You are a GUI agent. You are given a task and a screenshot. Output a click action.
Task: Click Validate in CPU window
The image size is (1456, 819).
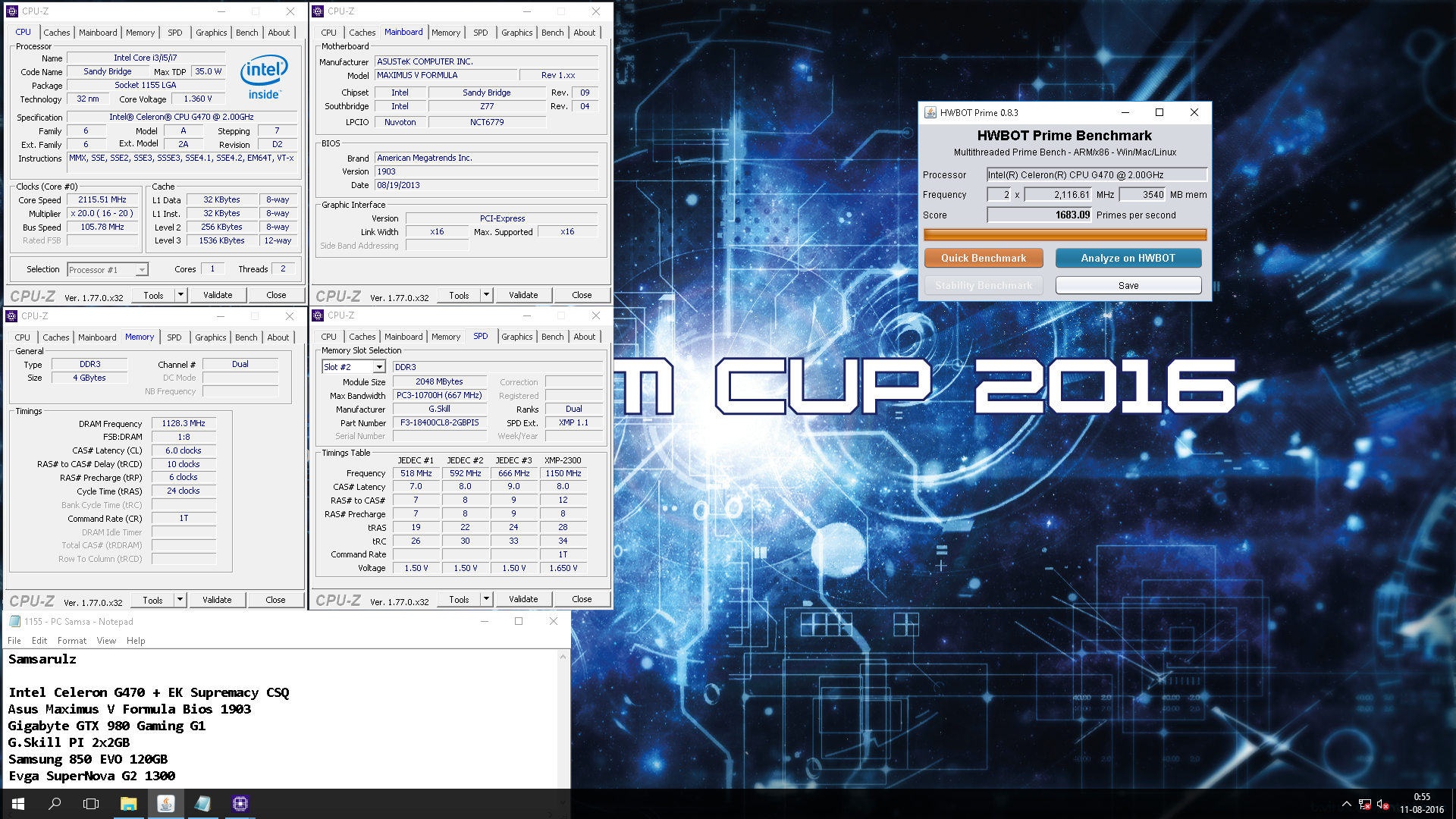click(x=218, y=295)
